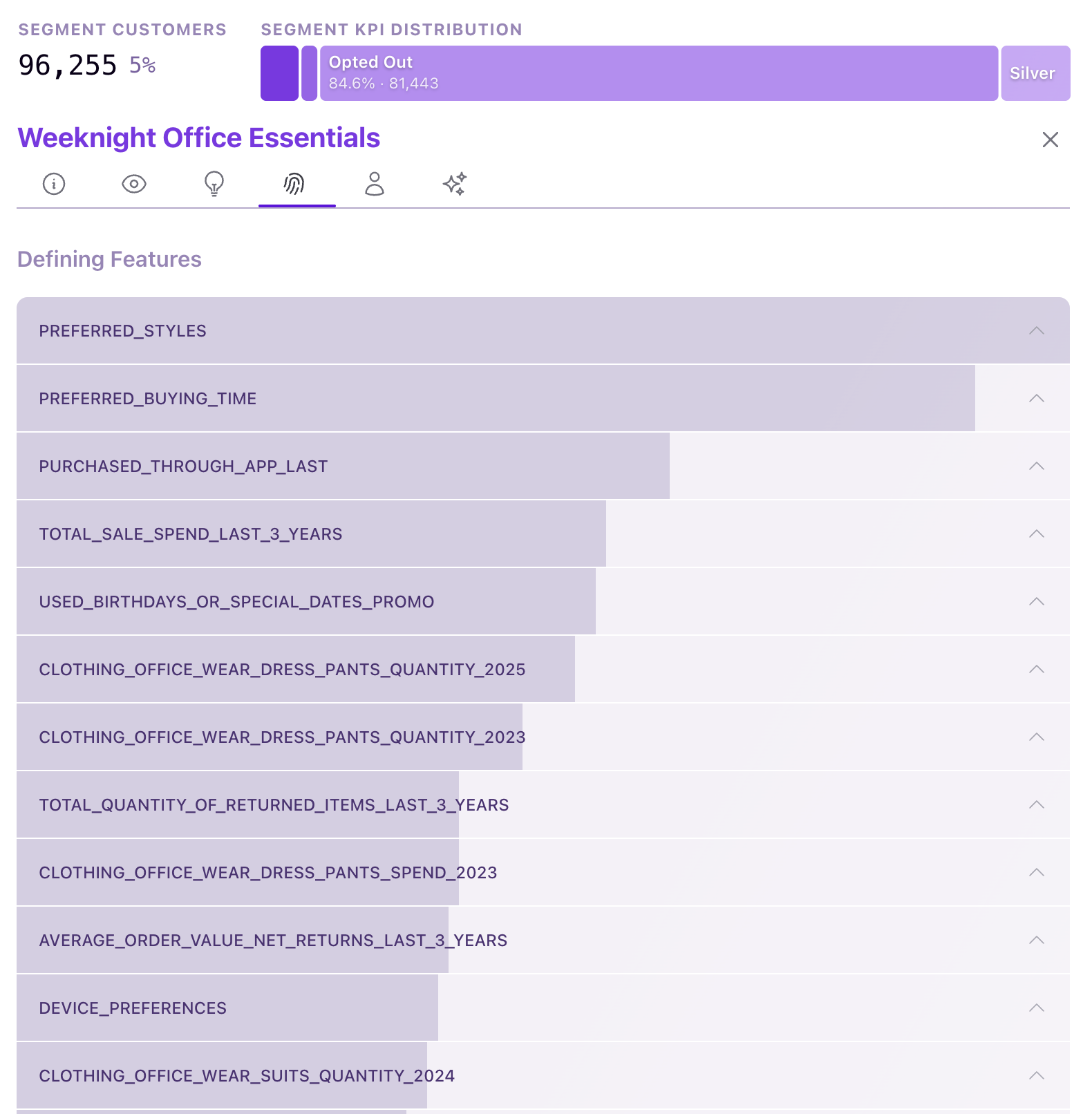The height and width of the screenshot is (1114, 1092).
Task: Click the Silver KPI segment
Action: coord(1035,73)
